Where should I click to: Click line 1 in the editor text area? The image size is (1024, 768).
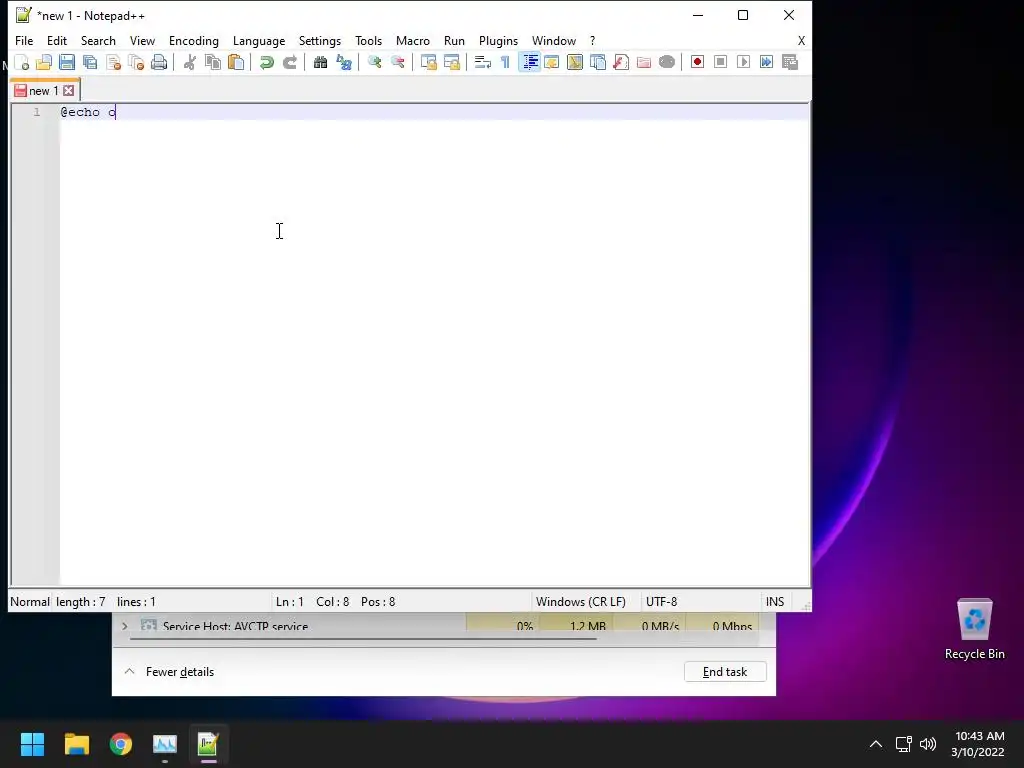434,112
